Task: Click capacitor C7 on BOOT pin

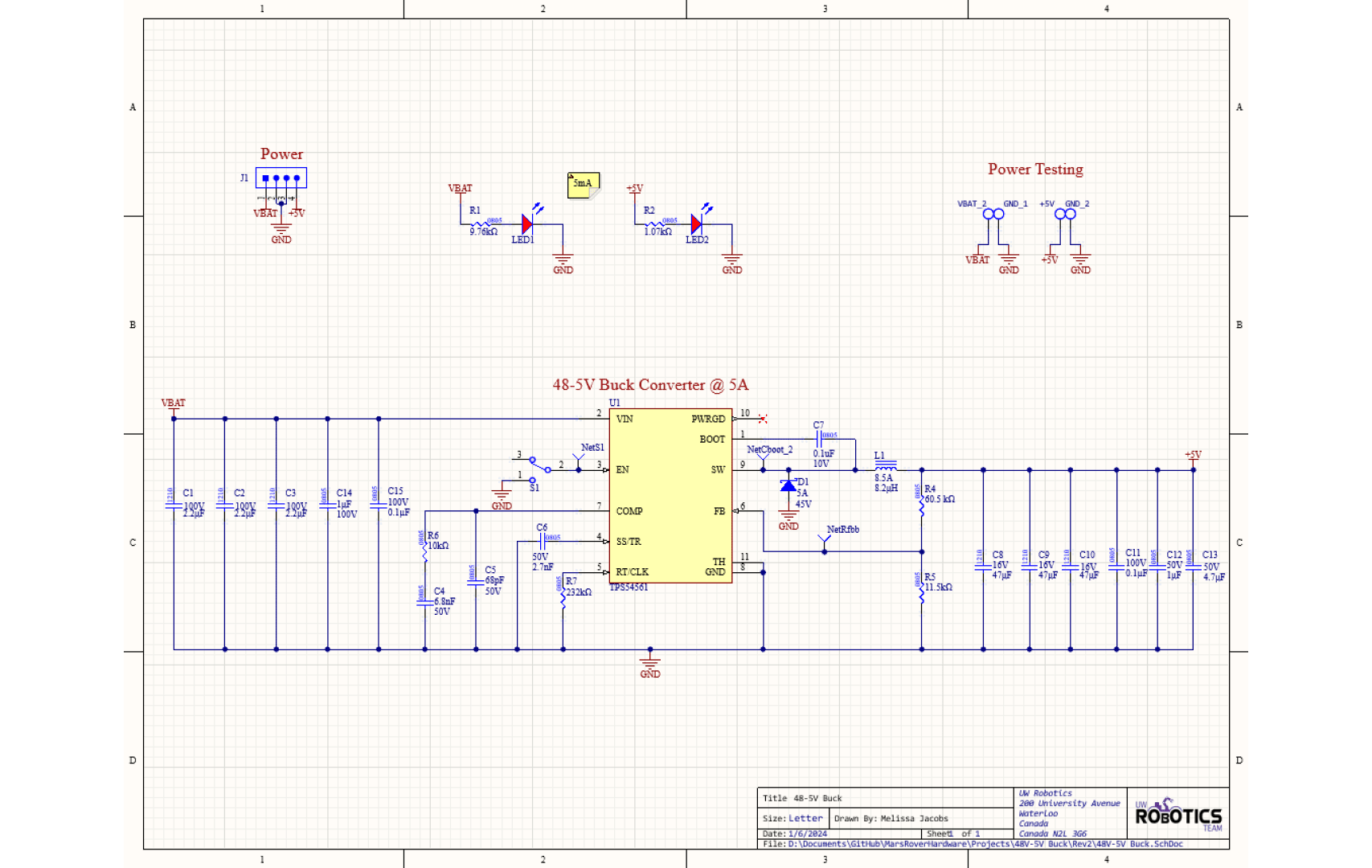Action: [820, 440]
